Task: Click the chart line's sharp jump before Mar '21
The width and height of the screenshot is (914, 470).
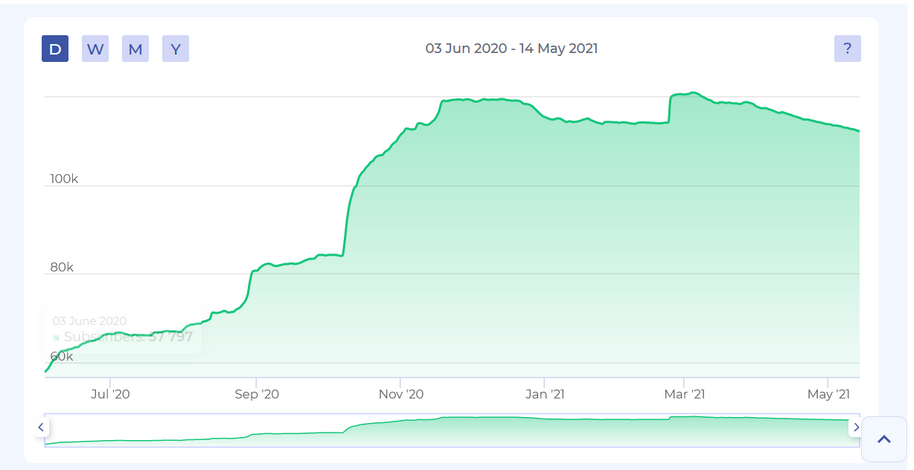Action: point(670,108)
